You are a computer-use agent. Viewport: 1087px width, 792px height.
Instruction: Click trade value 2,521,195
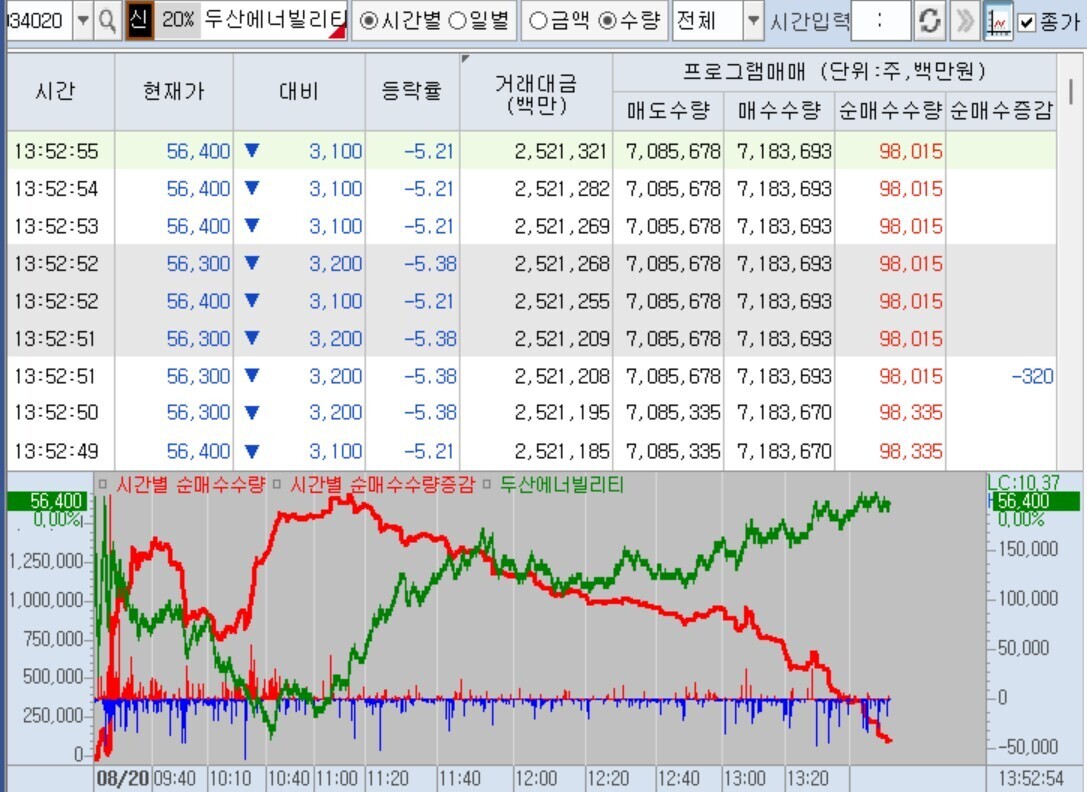562,413
